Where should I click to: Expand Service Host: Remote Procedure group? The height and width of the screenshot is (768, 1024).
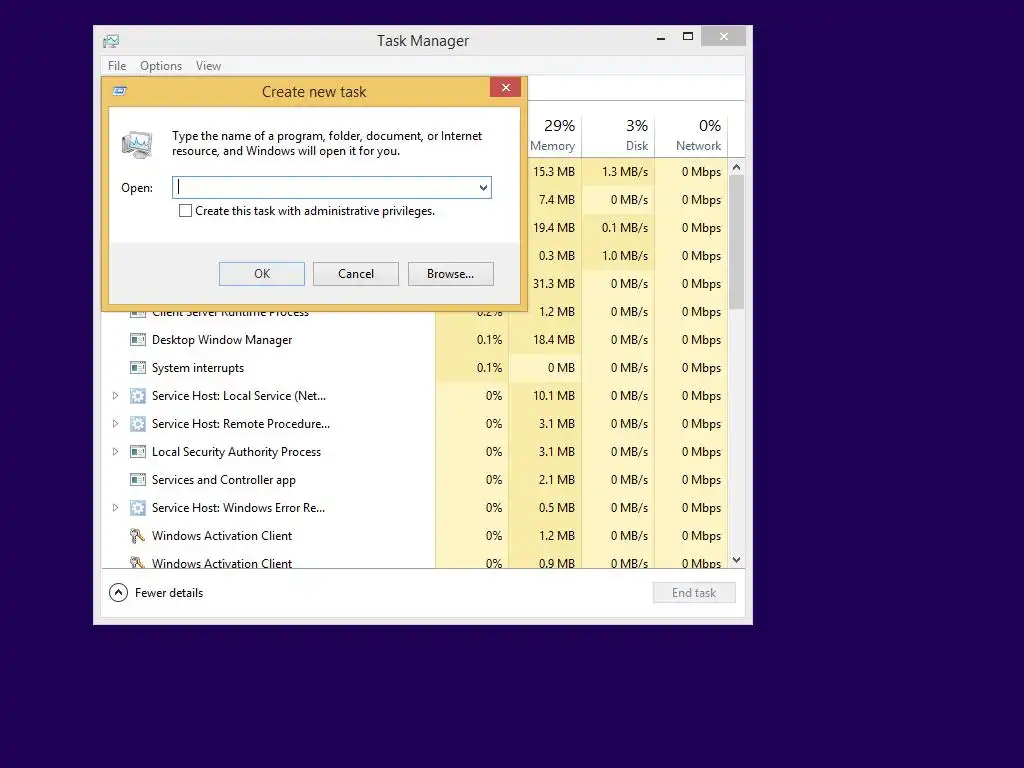pos(115,424)
